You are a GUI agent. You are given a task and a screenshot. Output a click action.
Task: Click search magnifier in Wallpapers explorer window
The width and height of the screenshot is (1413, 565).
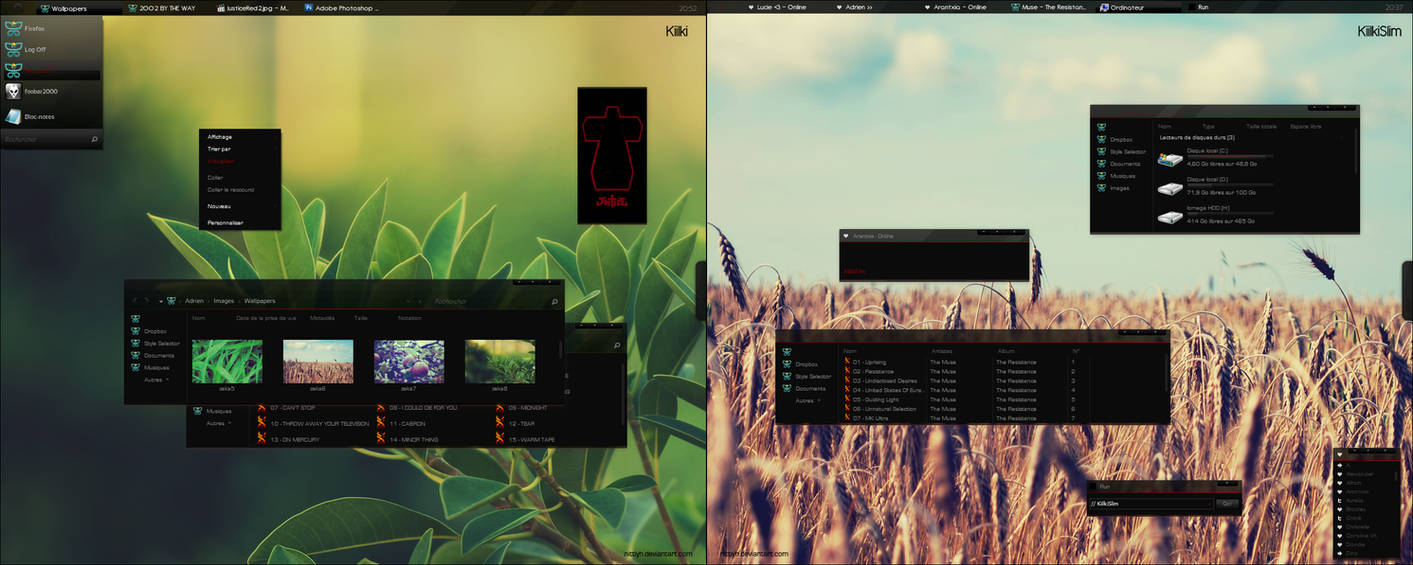[x=555, y=301]
